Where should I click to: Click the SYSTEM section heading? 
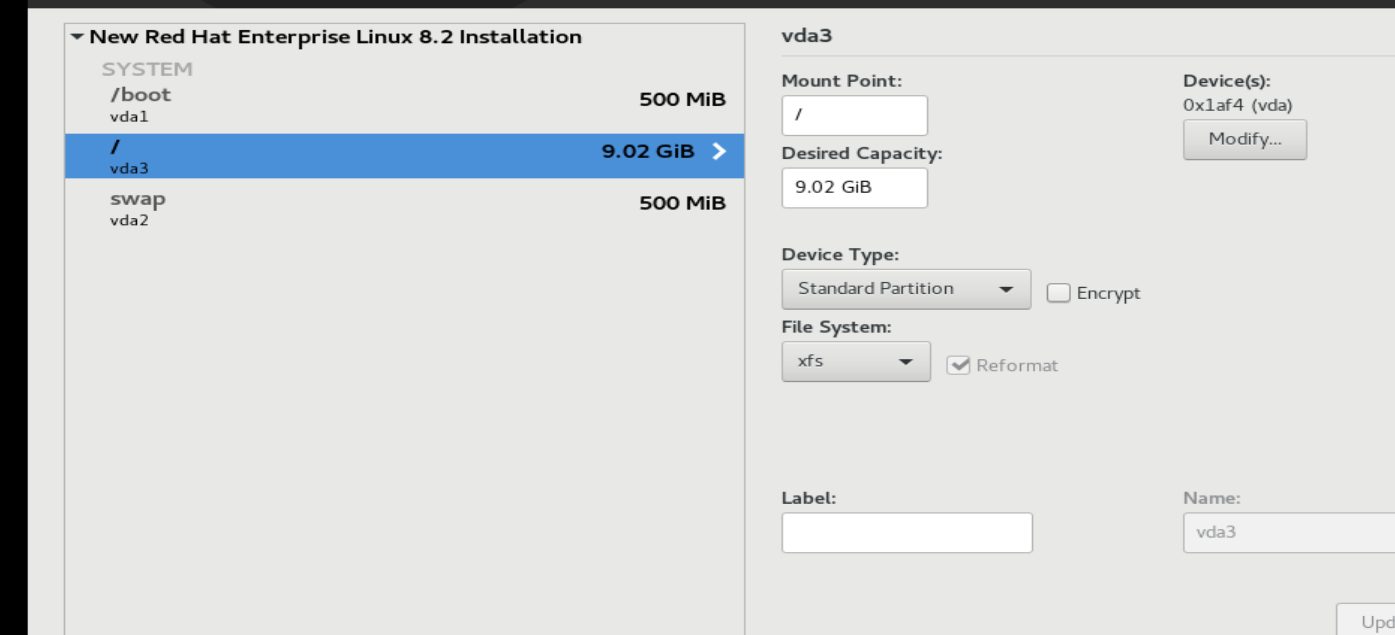pos(147,69)
